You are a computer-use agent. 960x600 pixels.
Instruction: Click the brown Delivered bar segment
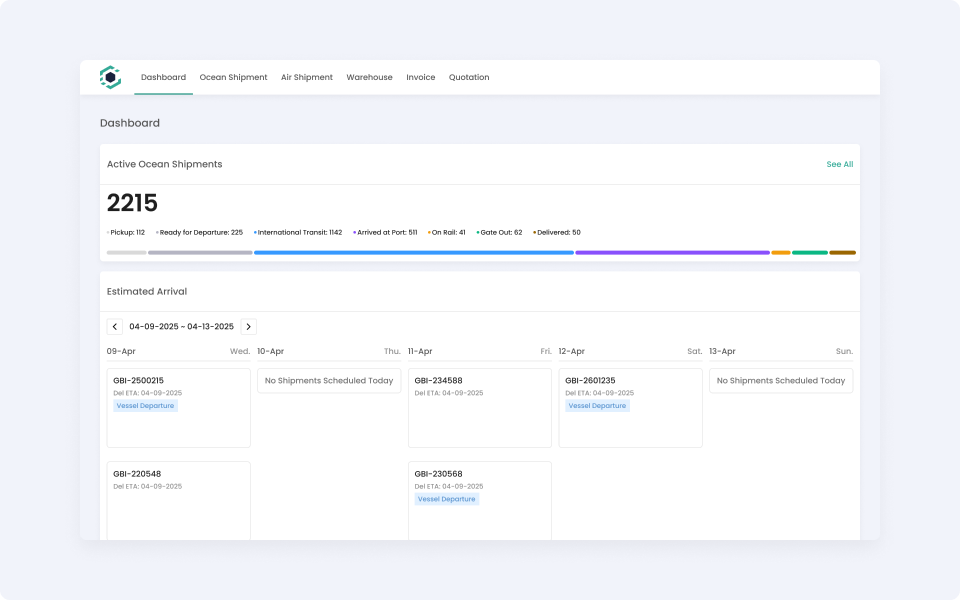(842, 252)
